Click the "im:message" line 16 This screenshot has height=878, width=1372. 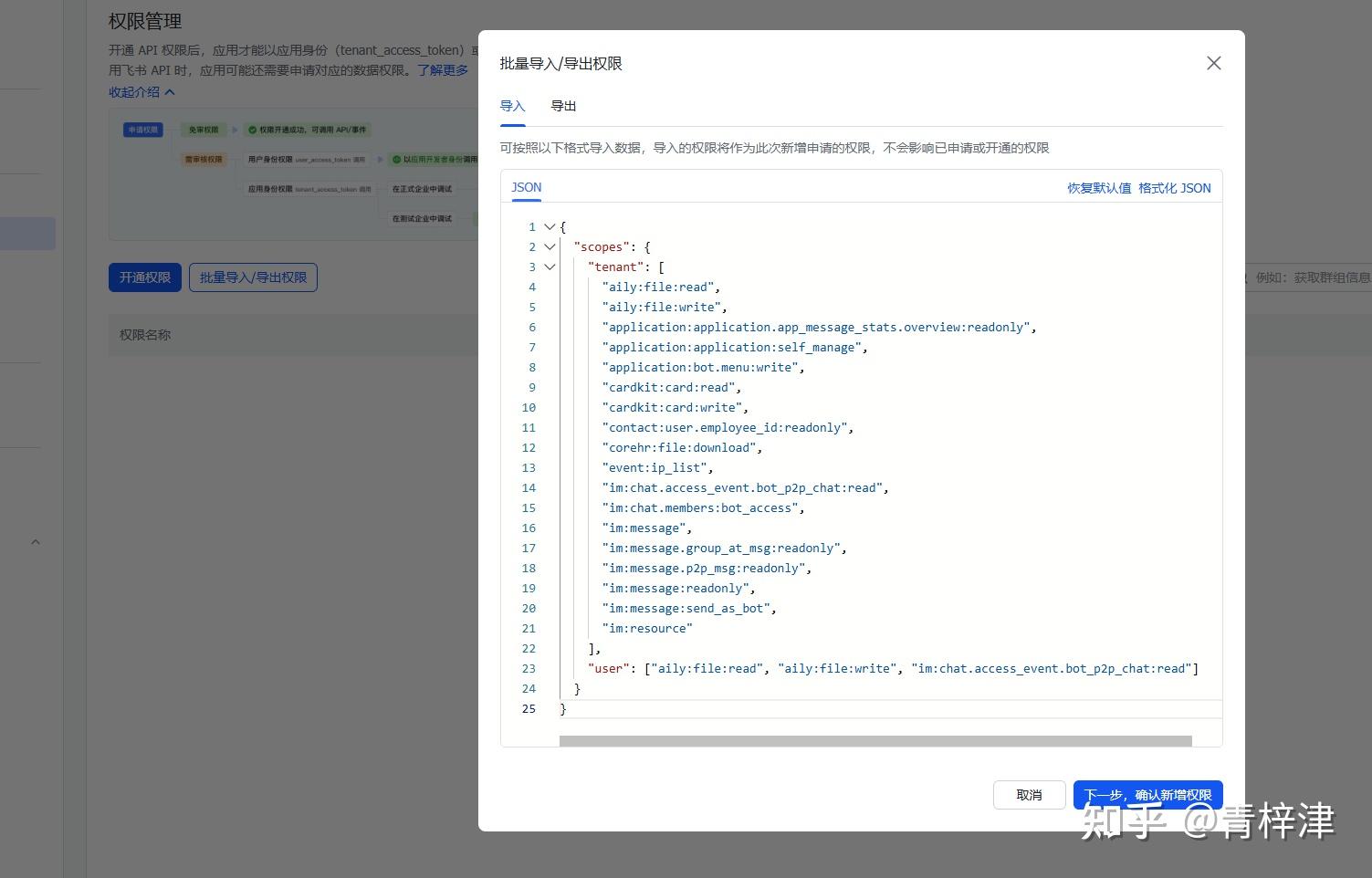(646, 528)
